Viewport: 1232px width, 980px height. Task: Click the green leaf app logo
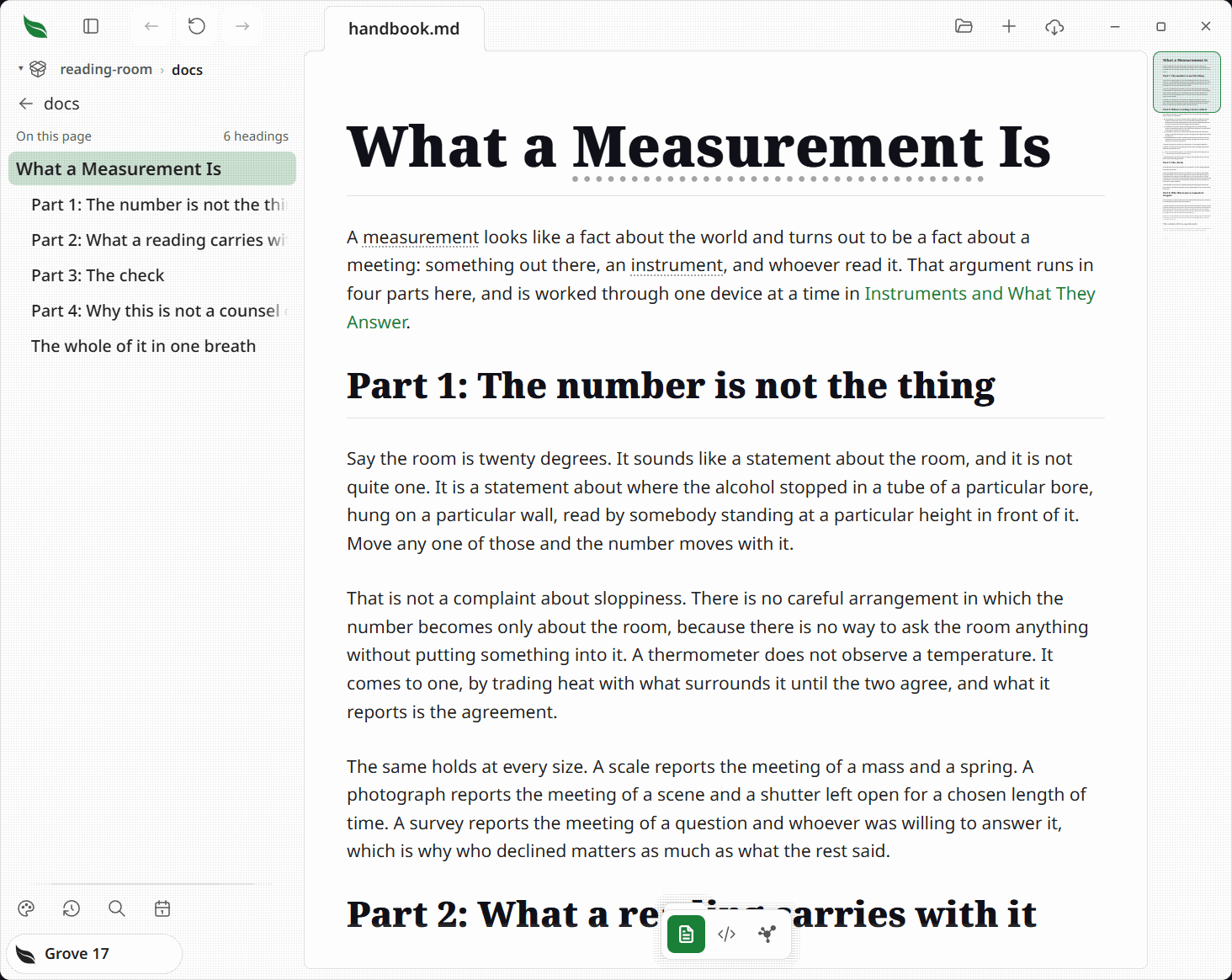(x=35, y=27)
